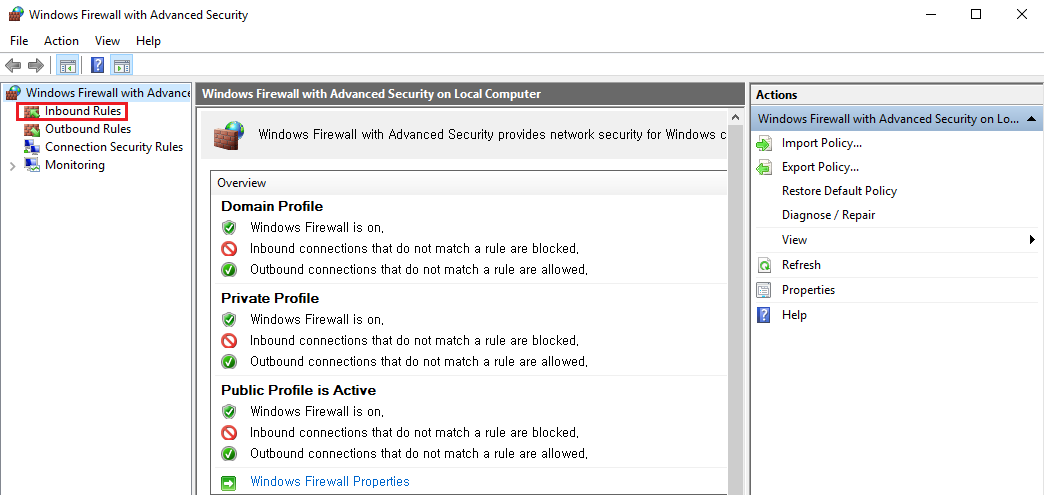Viewport: 1044px width, 495px height.
Task: Select Connection Security Rules node
Action: pyautogui.click(x=113, y=147)
